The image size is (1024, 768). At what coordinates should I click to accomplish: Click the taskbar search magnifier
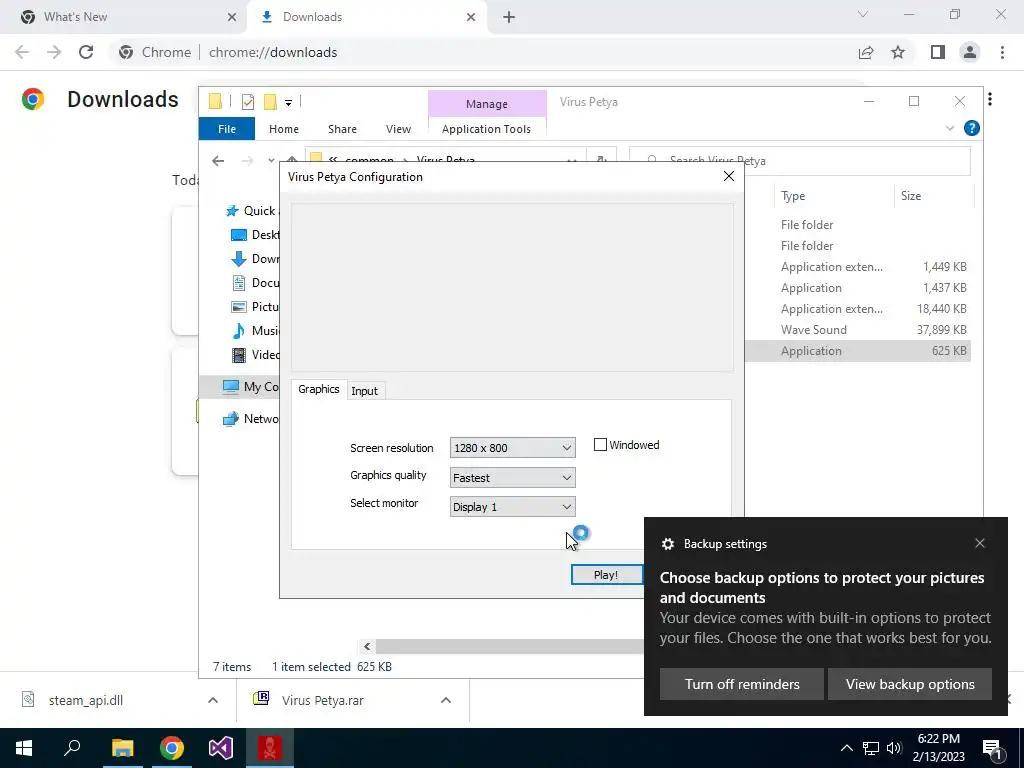pyautogui.click(x=72, y=748)
